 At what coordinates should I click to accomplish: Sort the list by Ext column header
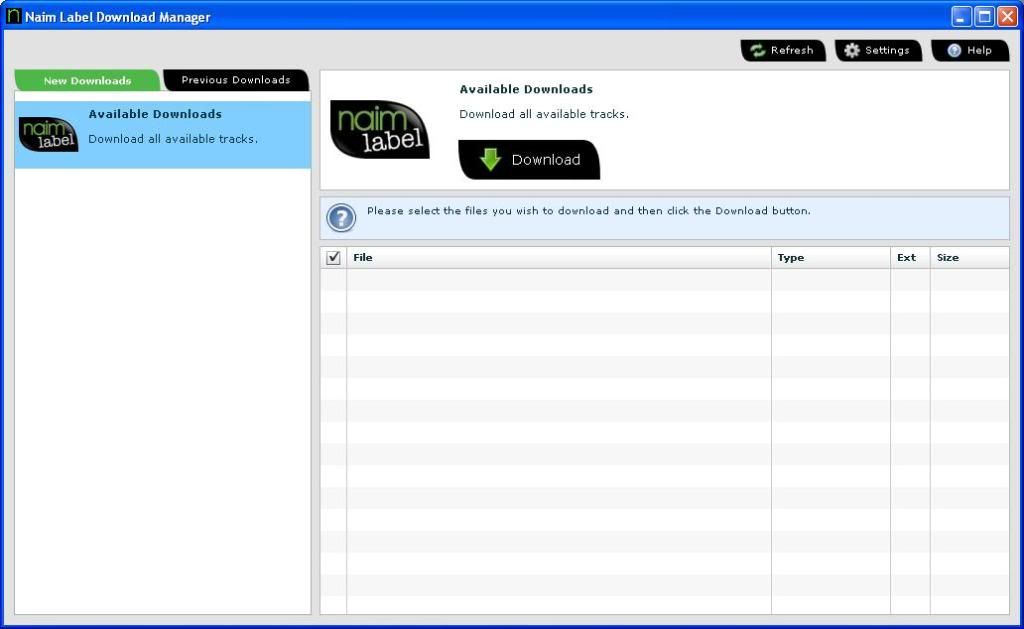coord(910,257)
